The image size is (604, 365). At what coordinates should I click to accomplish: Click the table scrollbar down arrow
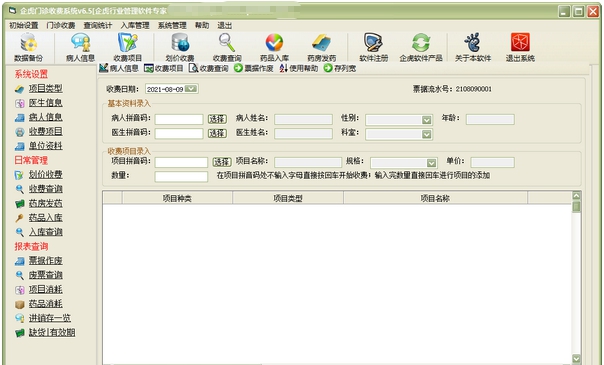coord(576,359)
